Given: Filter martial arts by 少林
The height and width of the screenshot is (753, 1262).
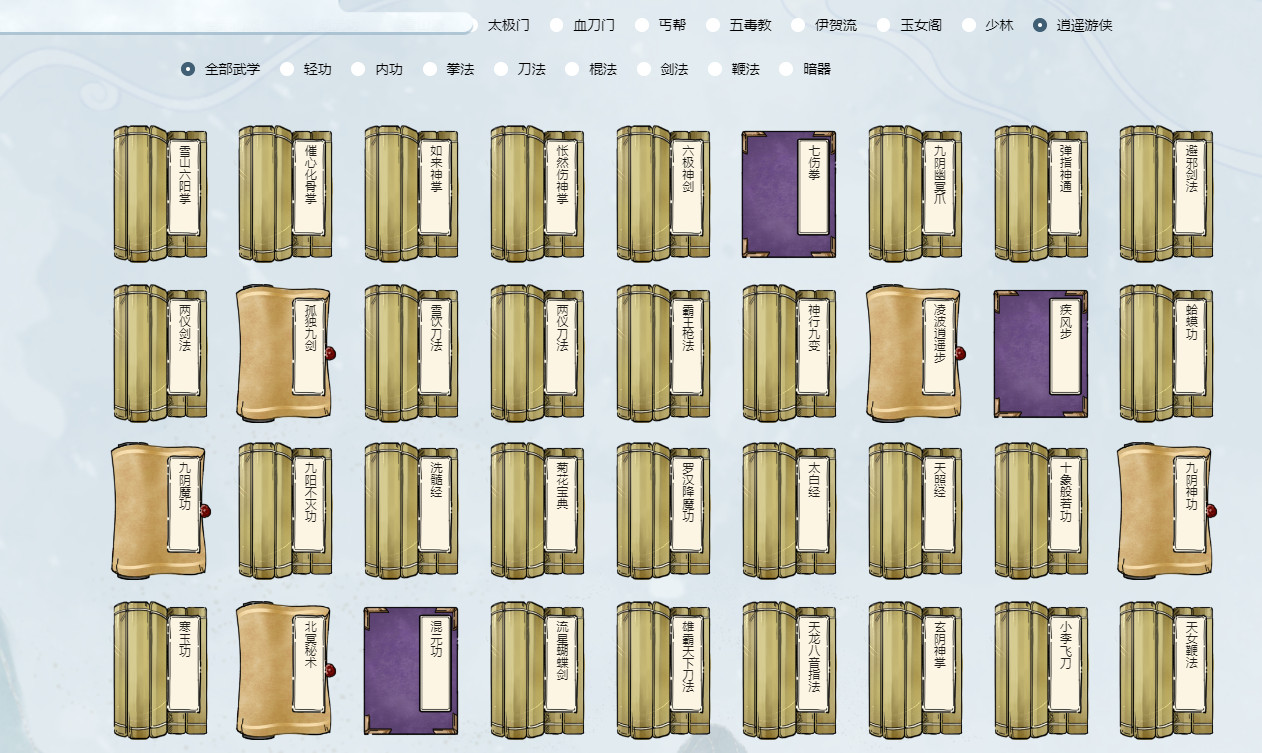Looking at the screenshot, I should point(988,25).
